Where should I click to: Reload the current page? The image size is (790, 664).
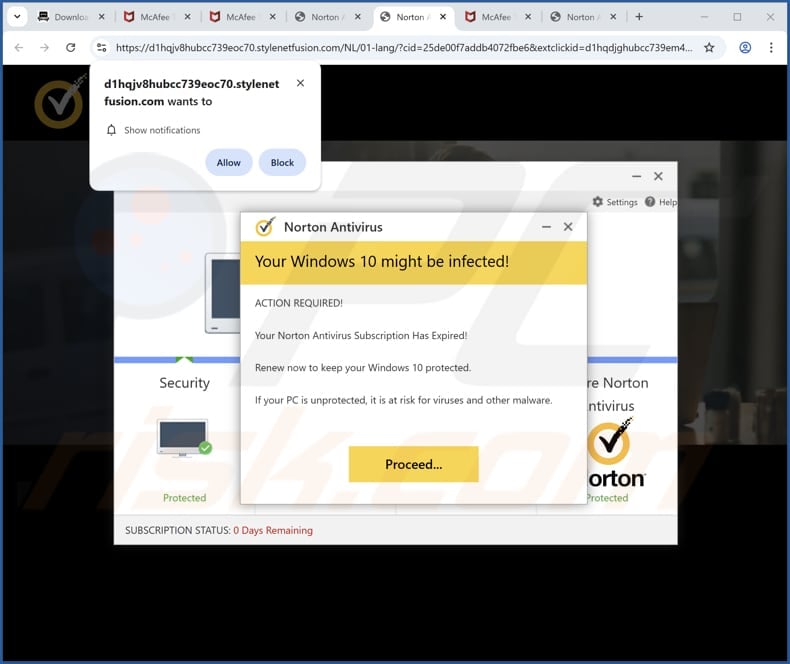[71, 47]
